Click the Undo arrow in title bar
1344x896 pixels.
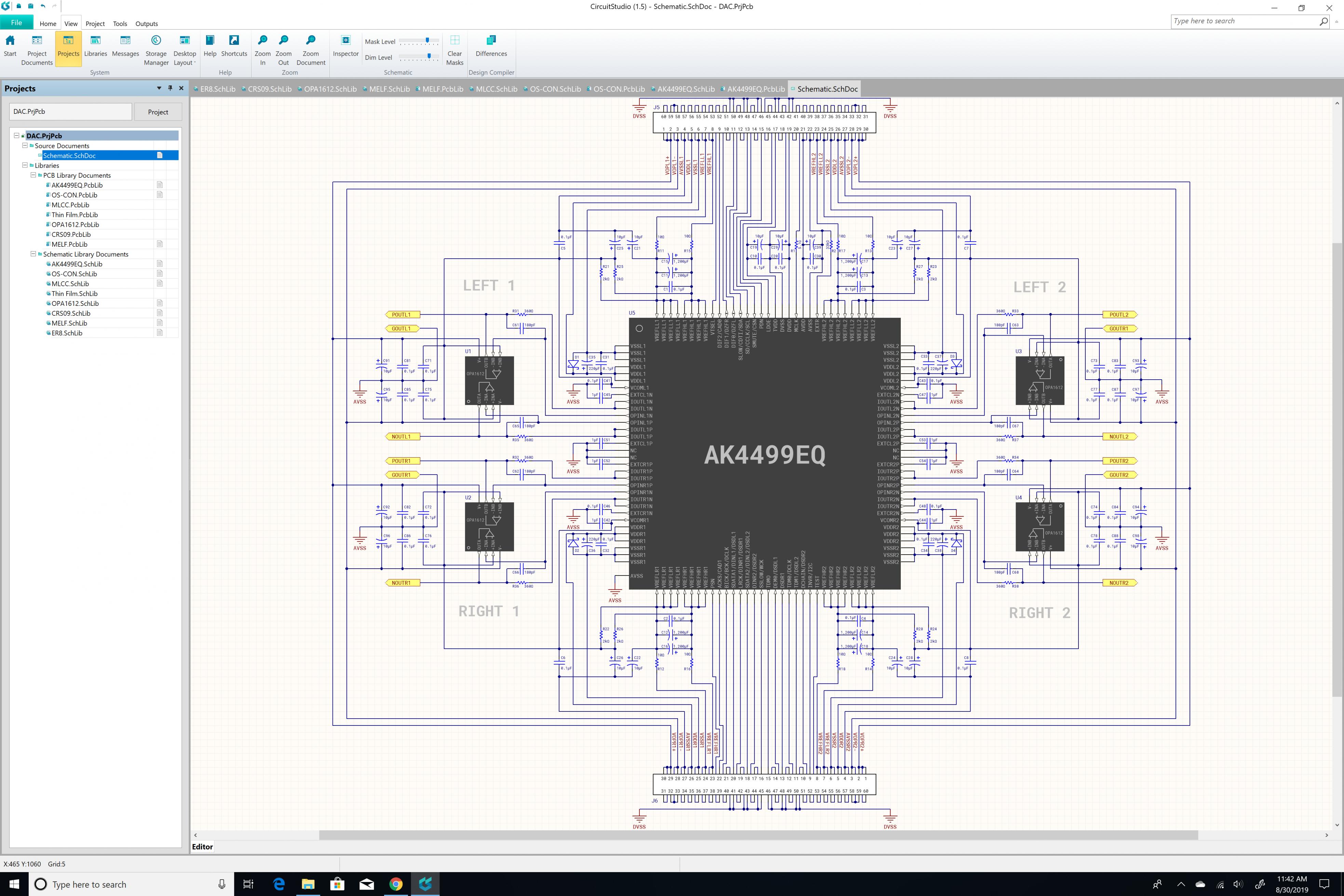click(43, 6)
